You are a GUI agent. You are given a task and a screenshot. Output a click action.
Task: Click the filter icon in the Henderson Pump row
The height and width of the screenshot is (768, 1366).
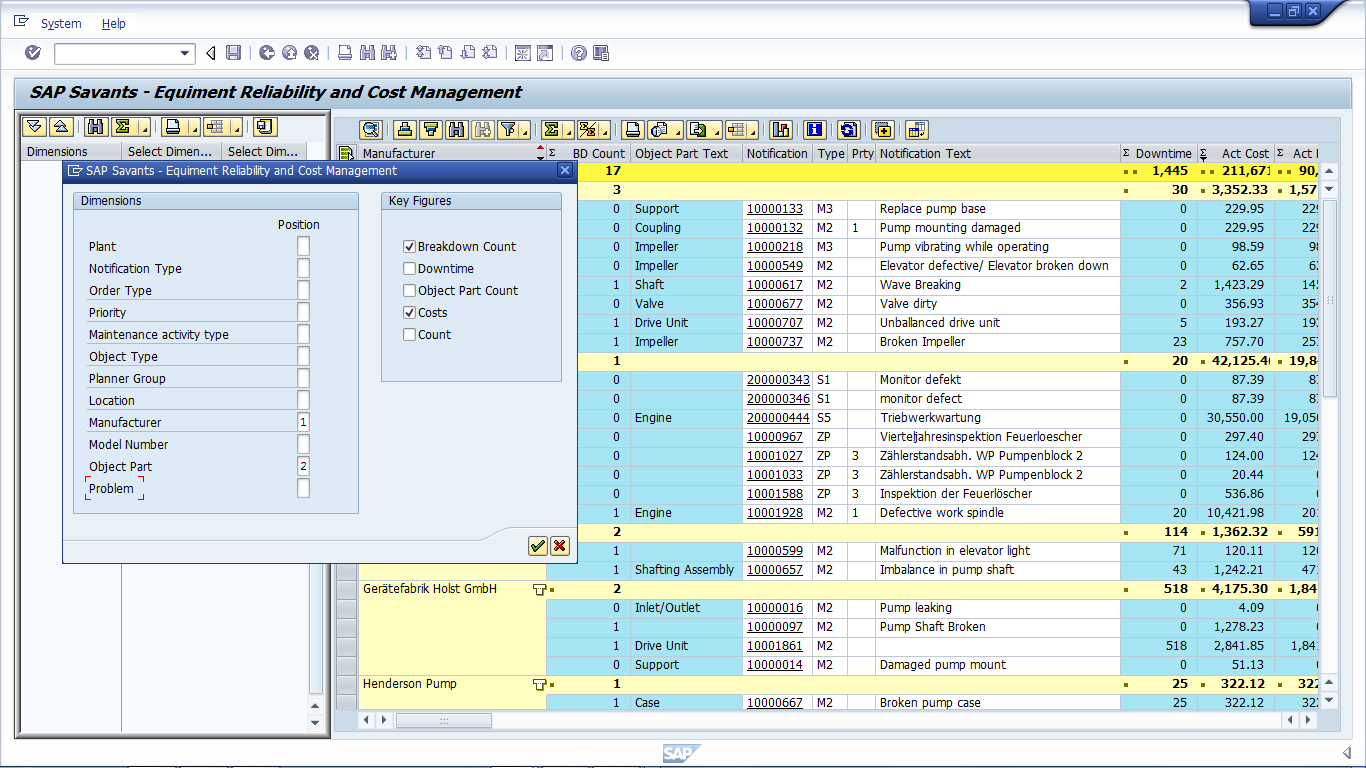coord(539,684)
